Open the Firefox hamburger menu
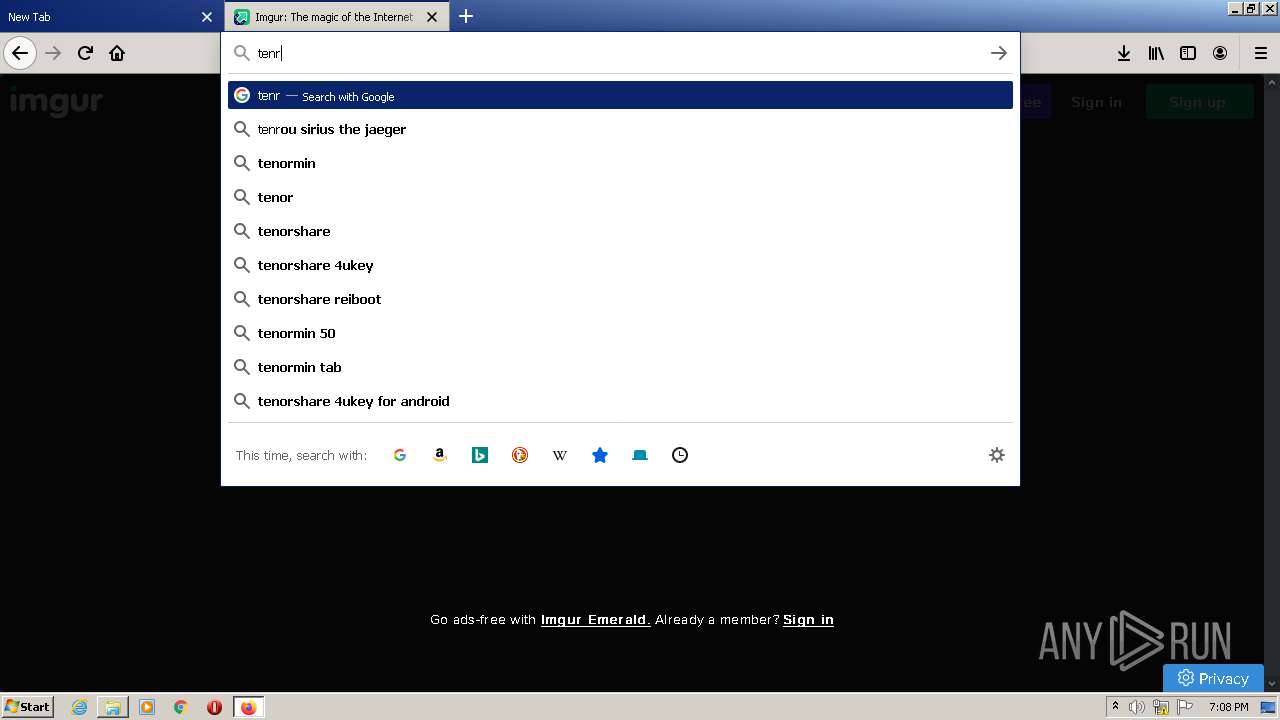 (x=1260, y=53)
